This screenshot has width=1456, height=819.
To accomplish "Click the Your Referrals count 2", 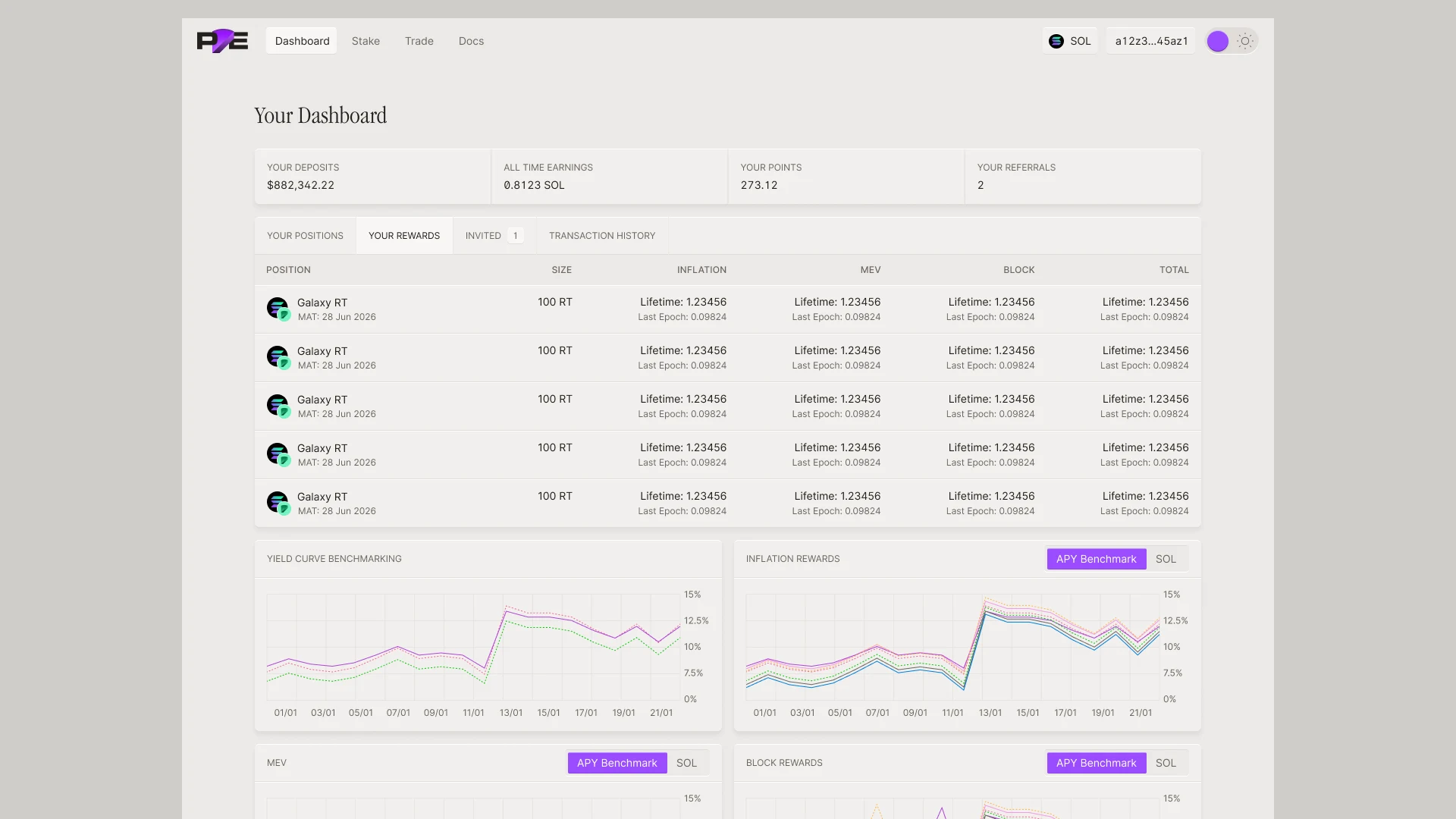I will point(981,185).
